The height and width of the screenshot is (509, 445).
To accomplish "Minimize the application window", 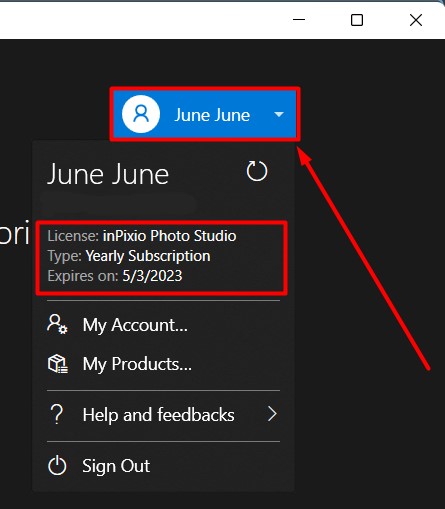I will click(299, 20).
